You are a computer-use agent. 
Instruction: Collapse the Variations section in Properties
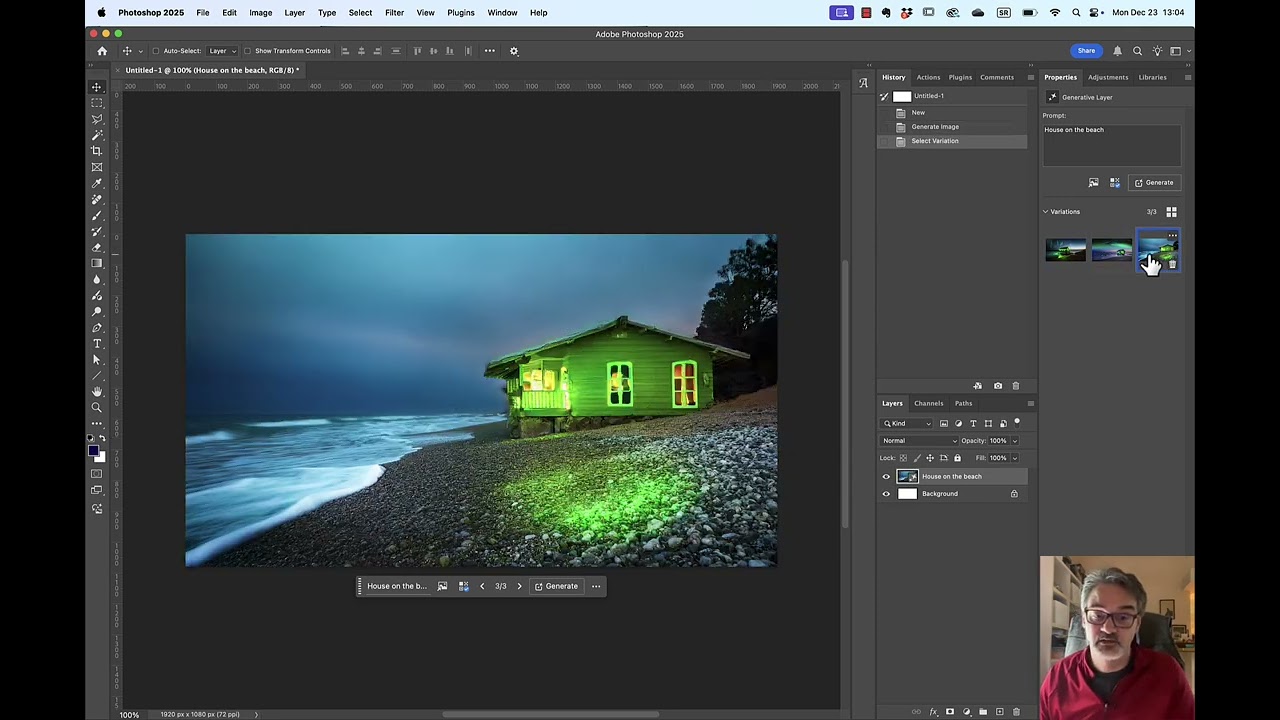pyautogui.click(x=1046, y=211)
